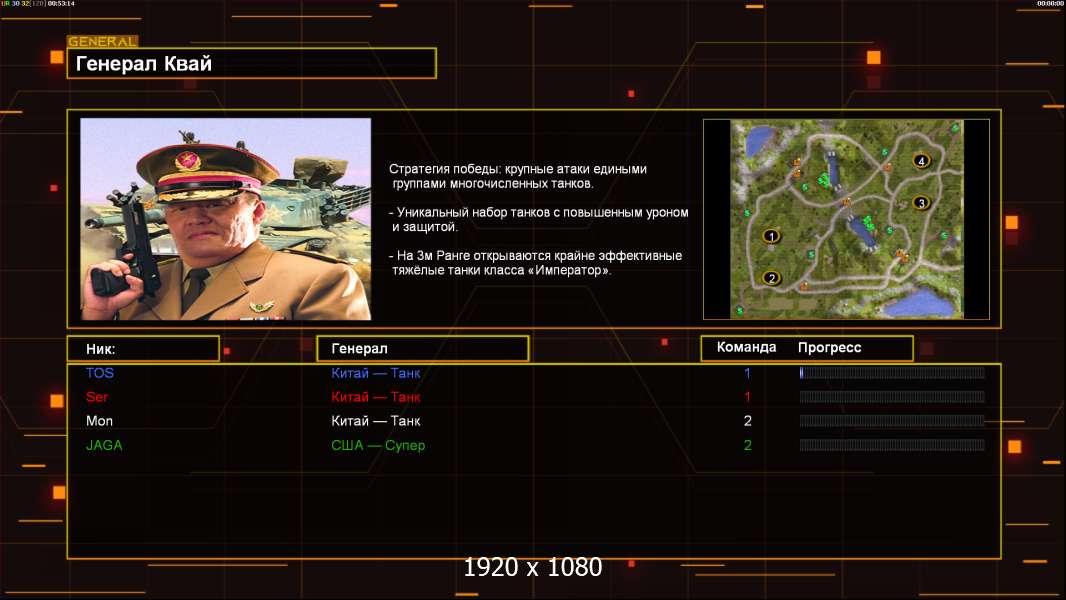1066x600 pixels.
Task: Select the Генерал column header
Action: pos(421,348)
